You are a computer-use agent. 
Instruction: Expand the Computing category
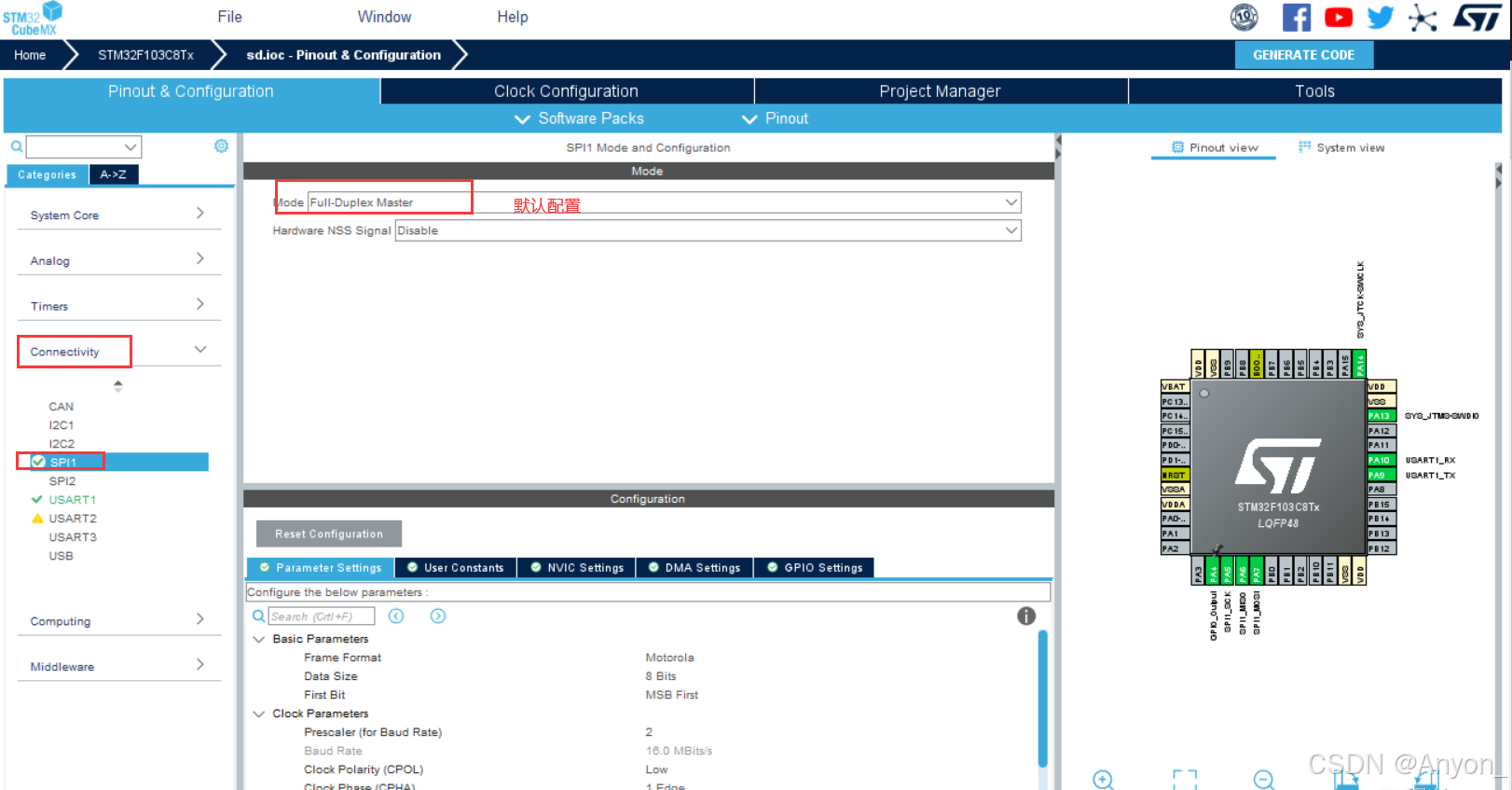pyautogui.click(x=118, y=621)
